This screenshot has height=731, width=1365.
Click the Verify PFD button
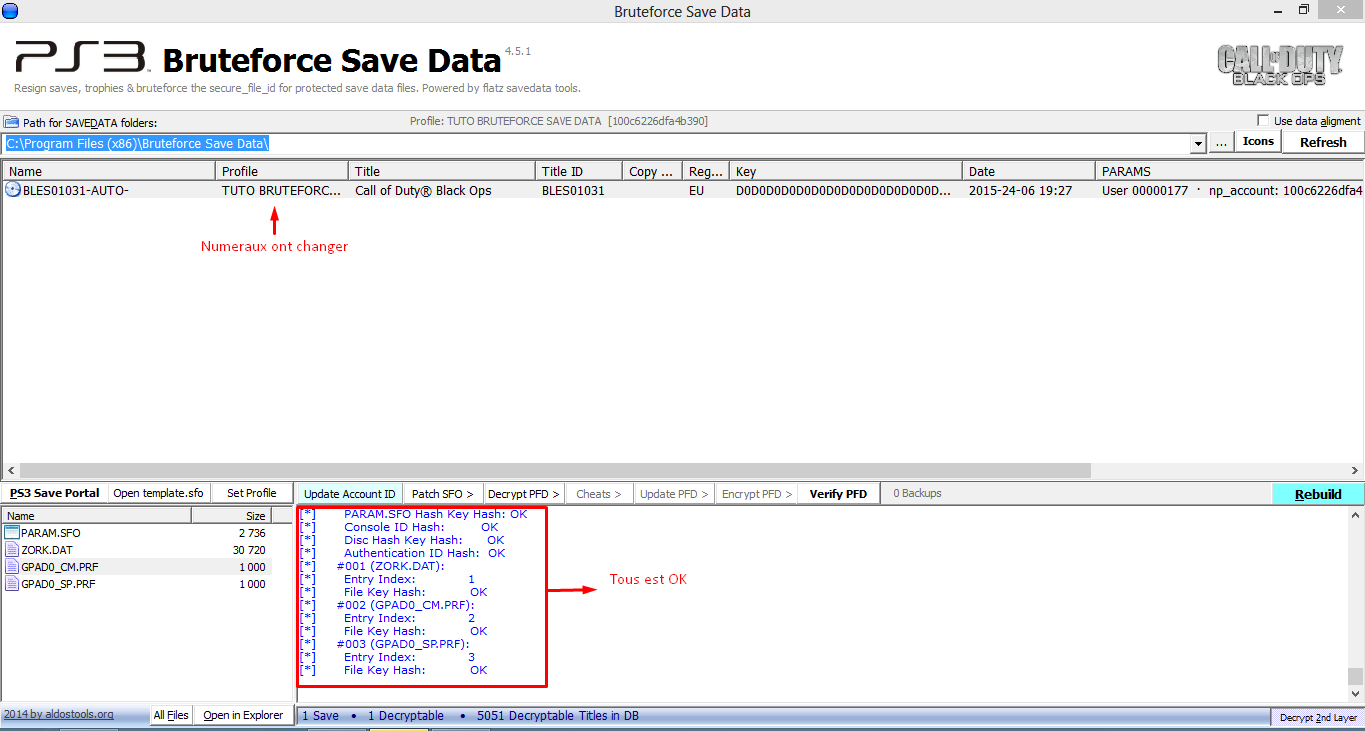[x=838, y=494]
